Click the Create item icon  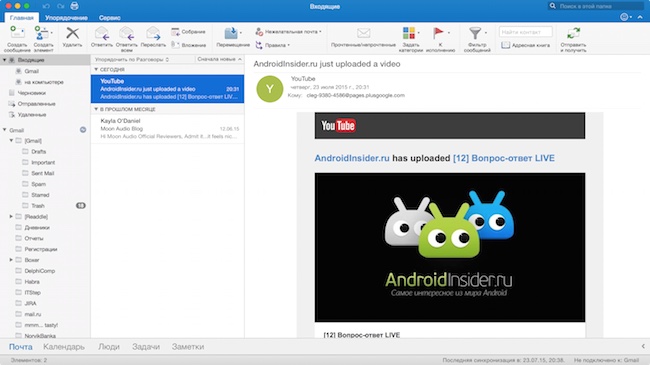(43, 33)
